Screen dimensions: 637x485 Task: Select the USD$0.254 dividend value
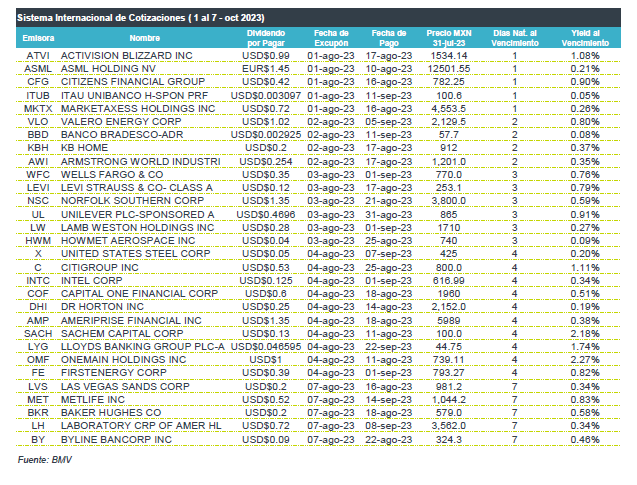(x=266, y=162)
